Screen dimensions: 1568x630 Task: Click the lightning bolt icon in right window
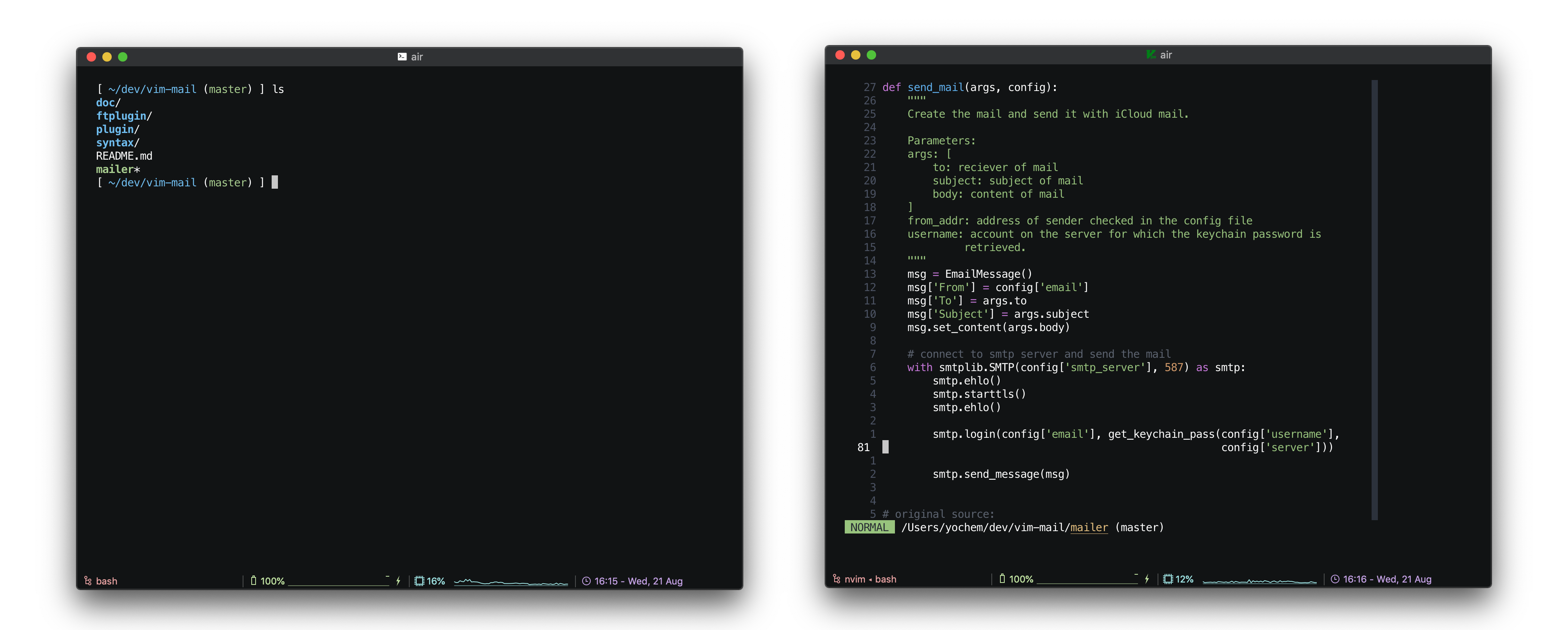click(x=1147, y=579)
